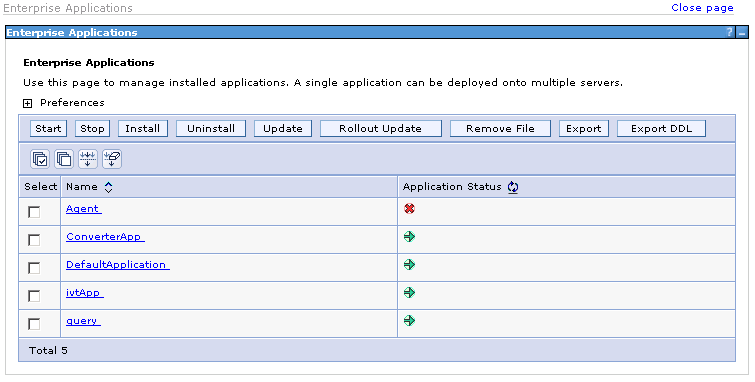Refresh Application Status column icon
This screenshot has width=755, height=382.
513,187
